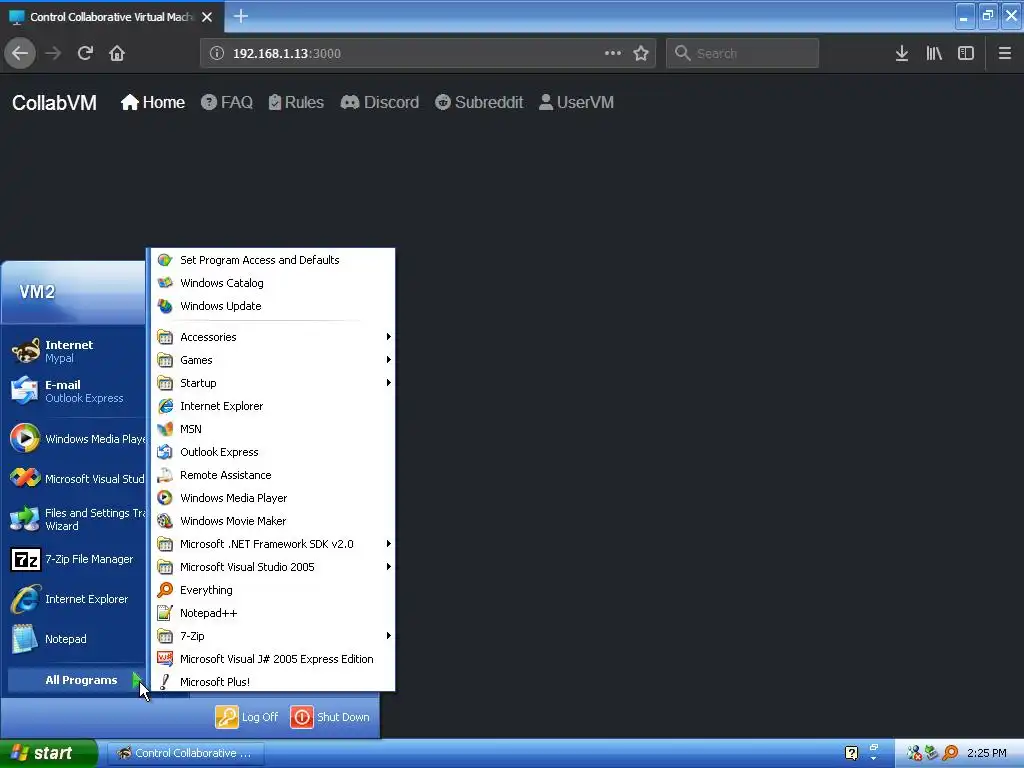This screenshot has height=768, width=1024.
Task: Expand the Games submenu
Action: point(273,360)
